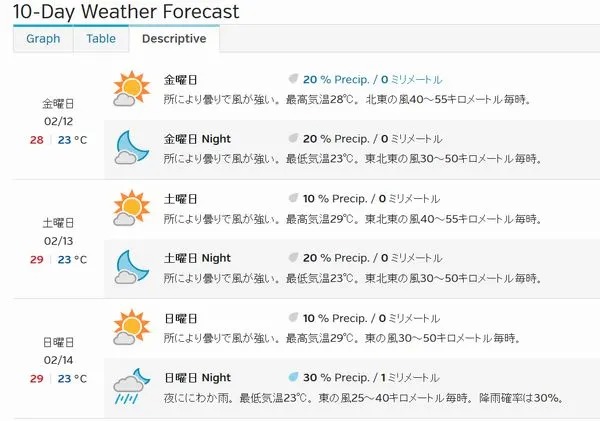Click the 金曜日 Night moon and cloud icon
Viewport: 600px width, 421px height.
coord(131,147)
